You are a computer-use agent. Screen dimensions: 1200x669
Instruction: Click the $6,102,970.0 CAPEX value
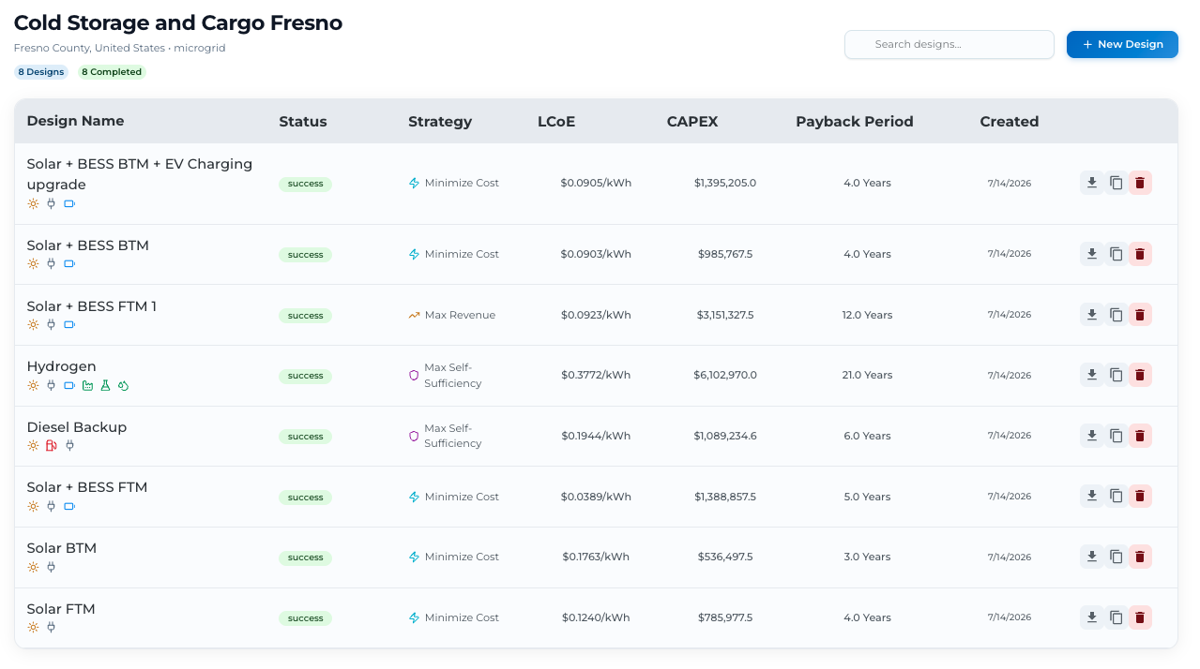coord(725,375)
